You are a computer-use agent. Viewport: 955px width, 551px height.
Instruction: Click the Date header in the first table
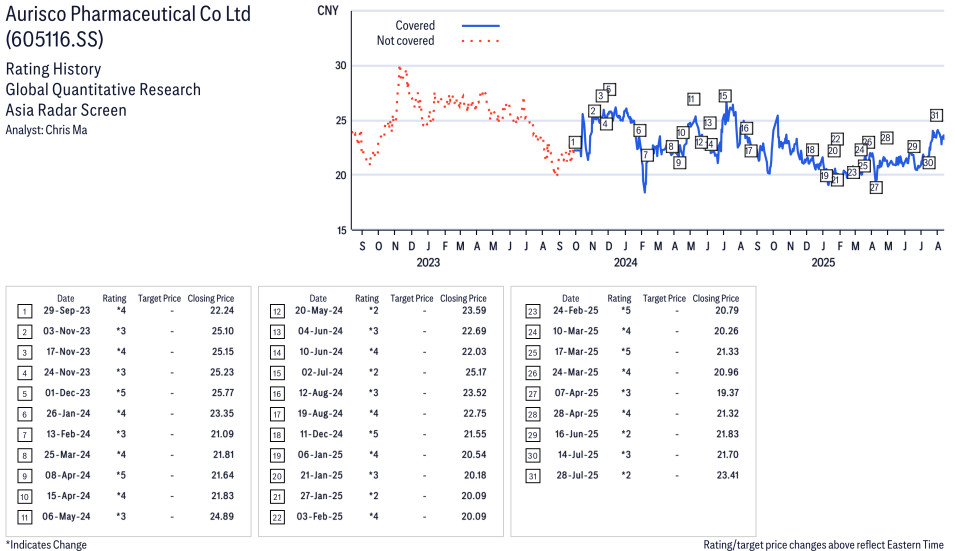pos(66,298)
